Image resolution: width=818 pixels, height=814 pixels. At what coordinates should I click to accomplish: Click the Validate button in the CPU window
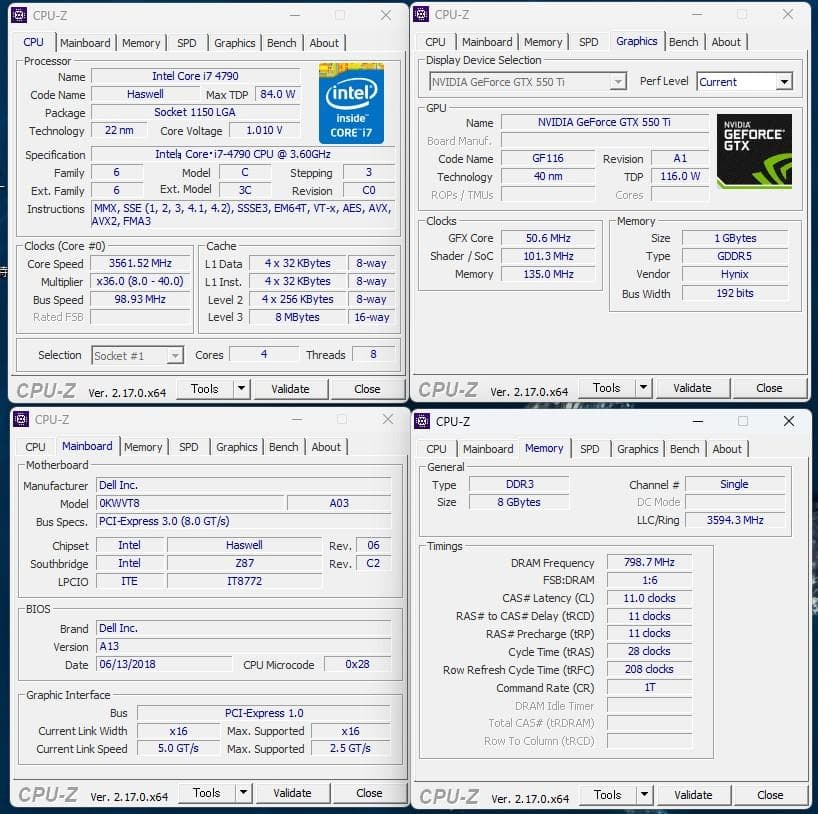[291, 389]
